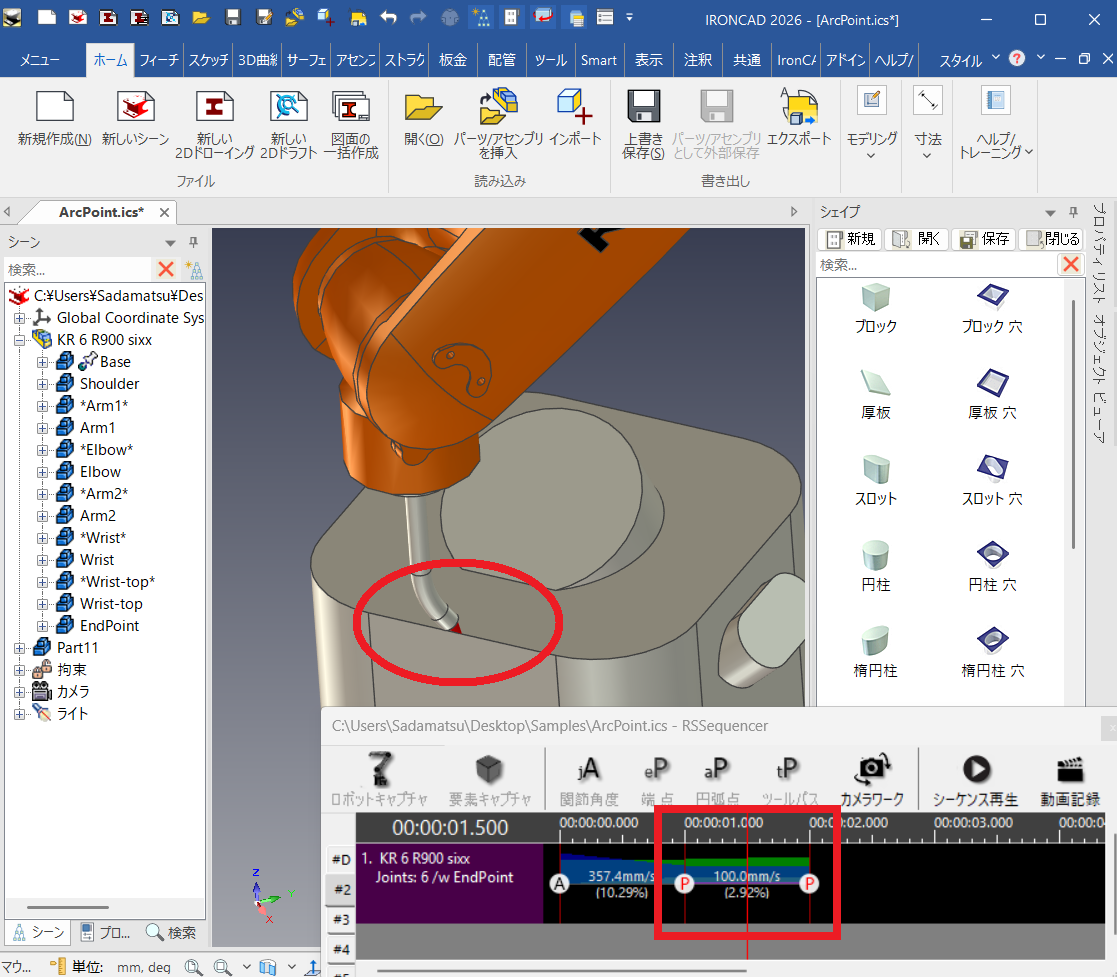Click the 関節角度 jA icon
1117x977 pixels.
point(588,779)
